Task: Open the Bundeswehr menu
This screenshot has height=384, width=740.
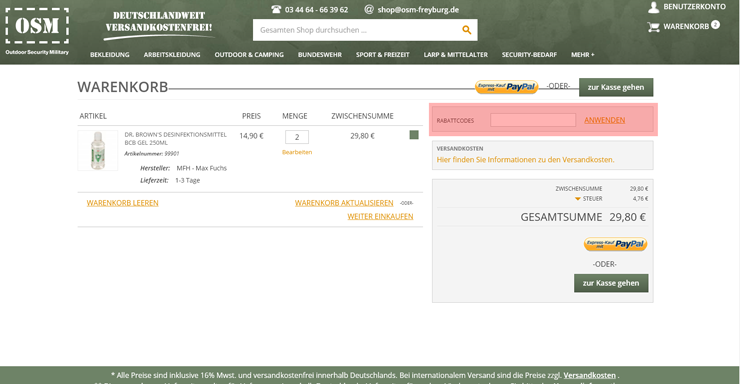Action: coord(320,55)
